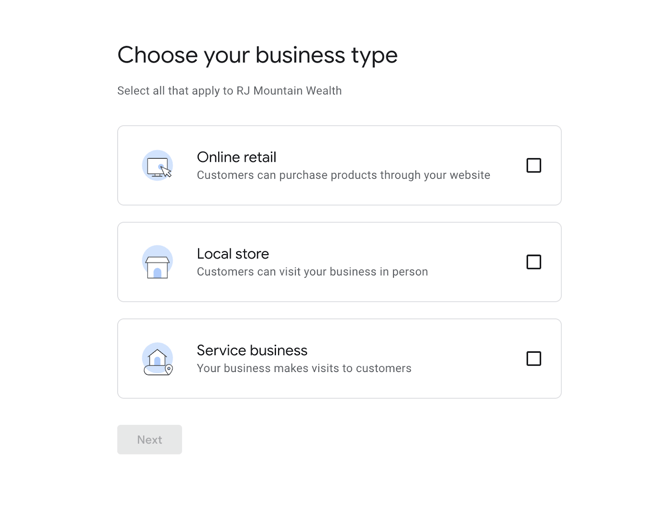The image size is (670, 510).
Task: Click the Local store storefront icon
Action: coord(157,263)
